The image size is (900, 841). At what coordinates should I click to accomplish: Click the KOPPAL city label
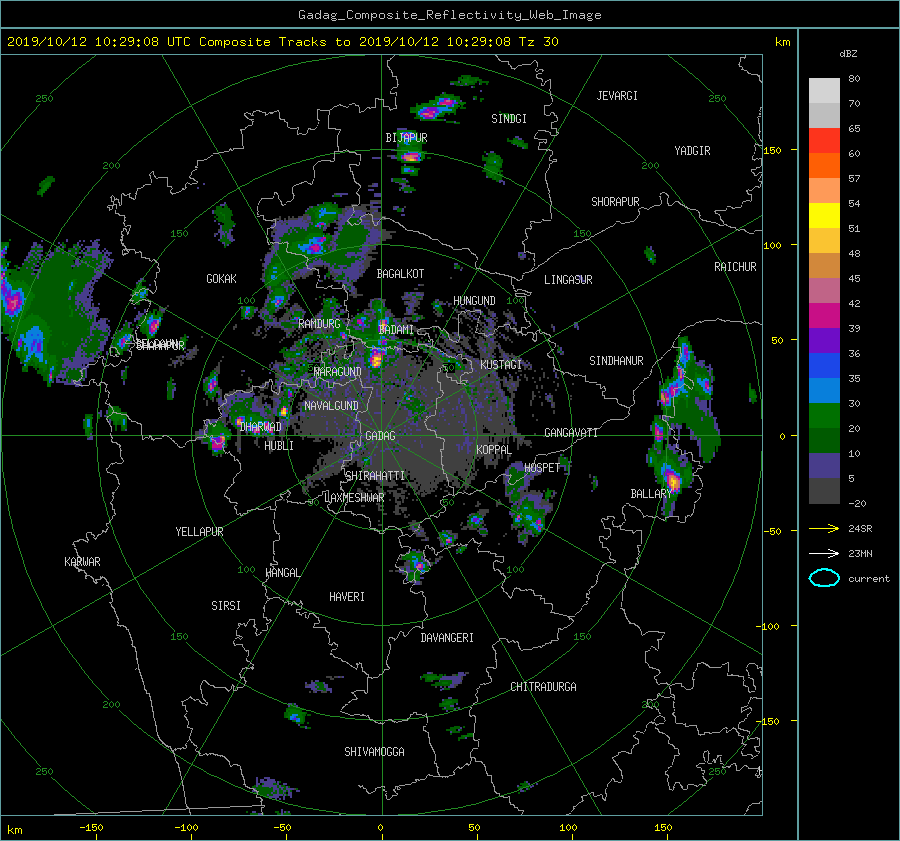click(x=494, y=450)
